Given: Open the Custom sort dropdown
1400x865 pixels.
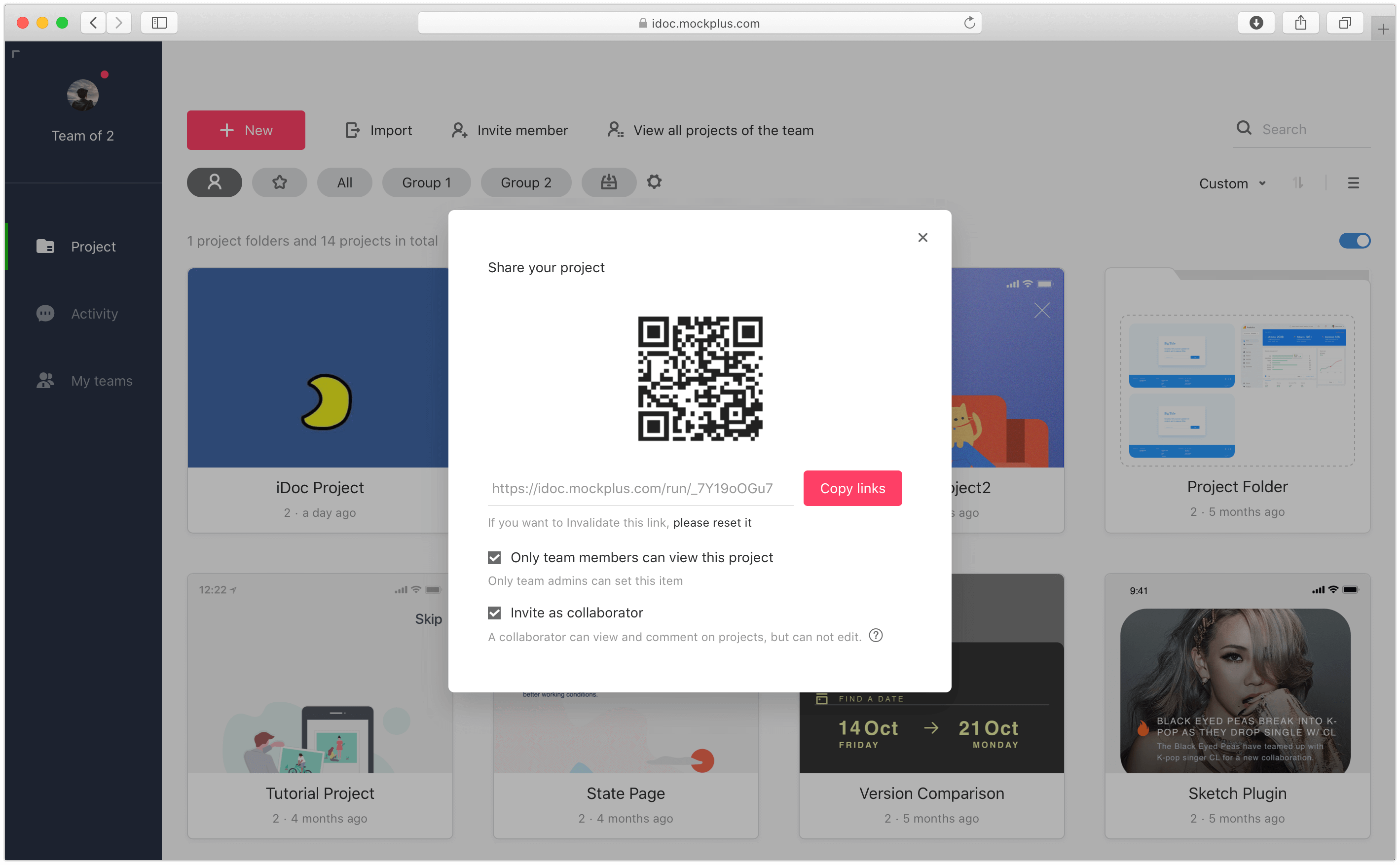Looking at the screenshot, I should [1232, 183].
